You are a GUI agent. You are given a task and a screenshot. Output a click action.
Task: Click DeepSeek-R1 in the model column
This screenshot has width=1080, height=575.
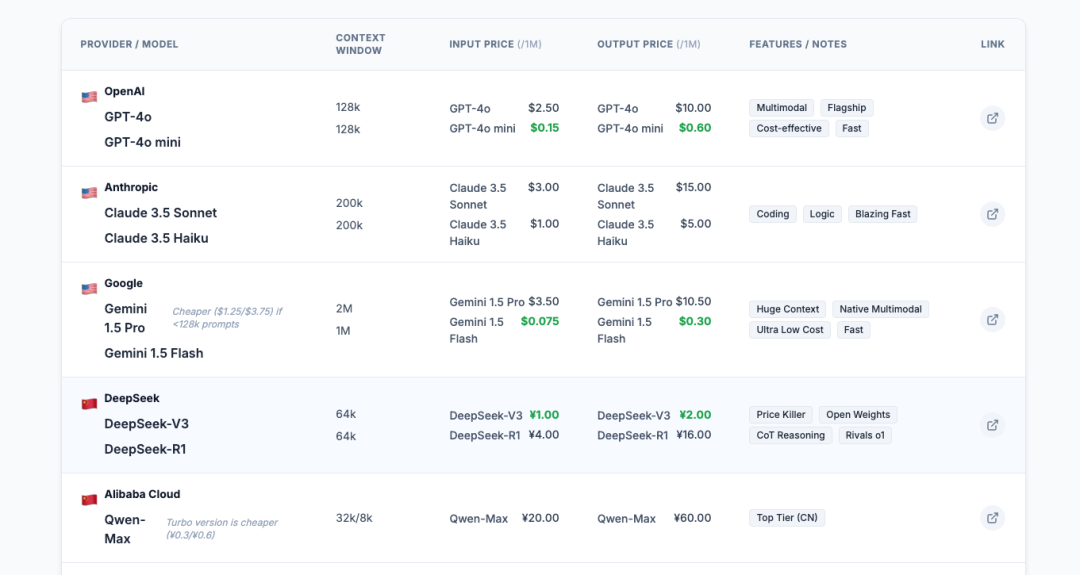[145, 449]
